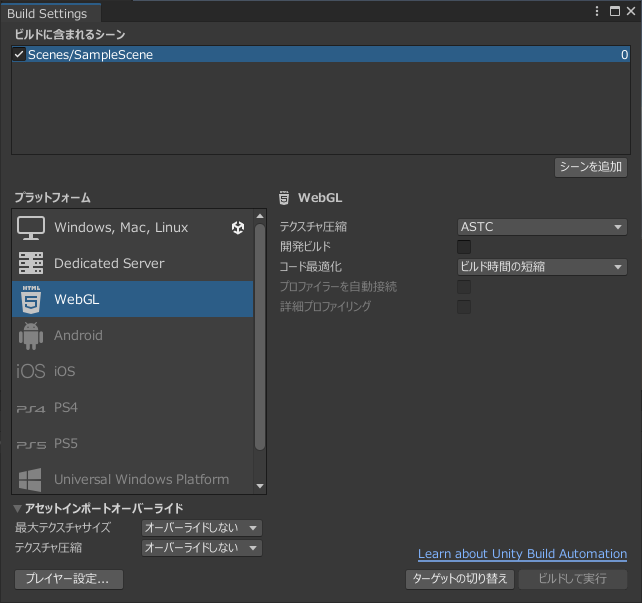
Task: Click the Android robot icon
Action: point(31,336)
